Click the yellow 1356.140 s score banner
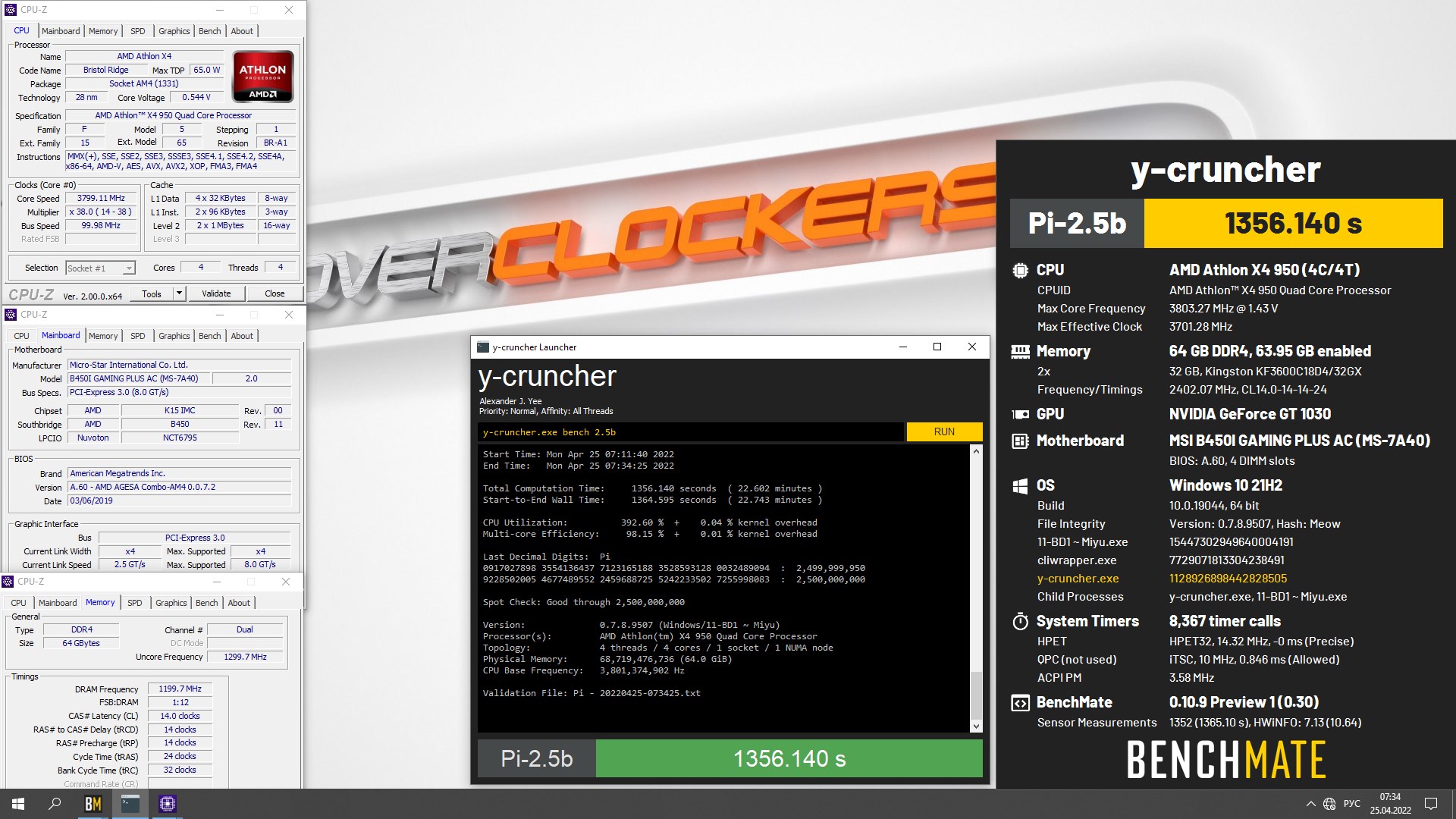This screenshot has height=819, width=1456. pos(1293,224)
